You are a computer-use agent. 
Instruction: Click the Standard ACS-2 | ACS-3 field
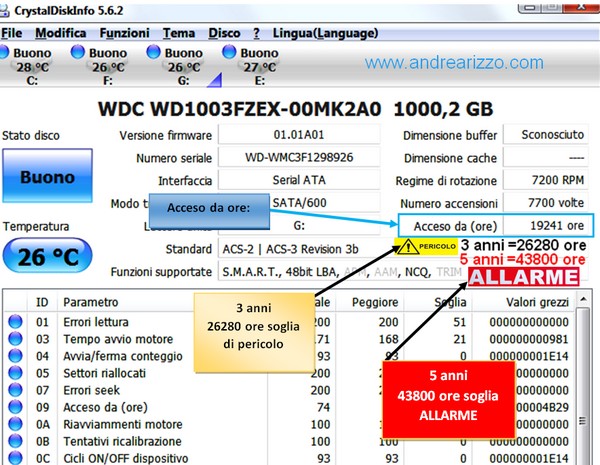coord(306,249)
